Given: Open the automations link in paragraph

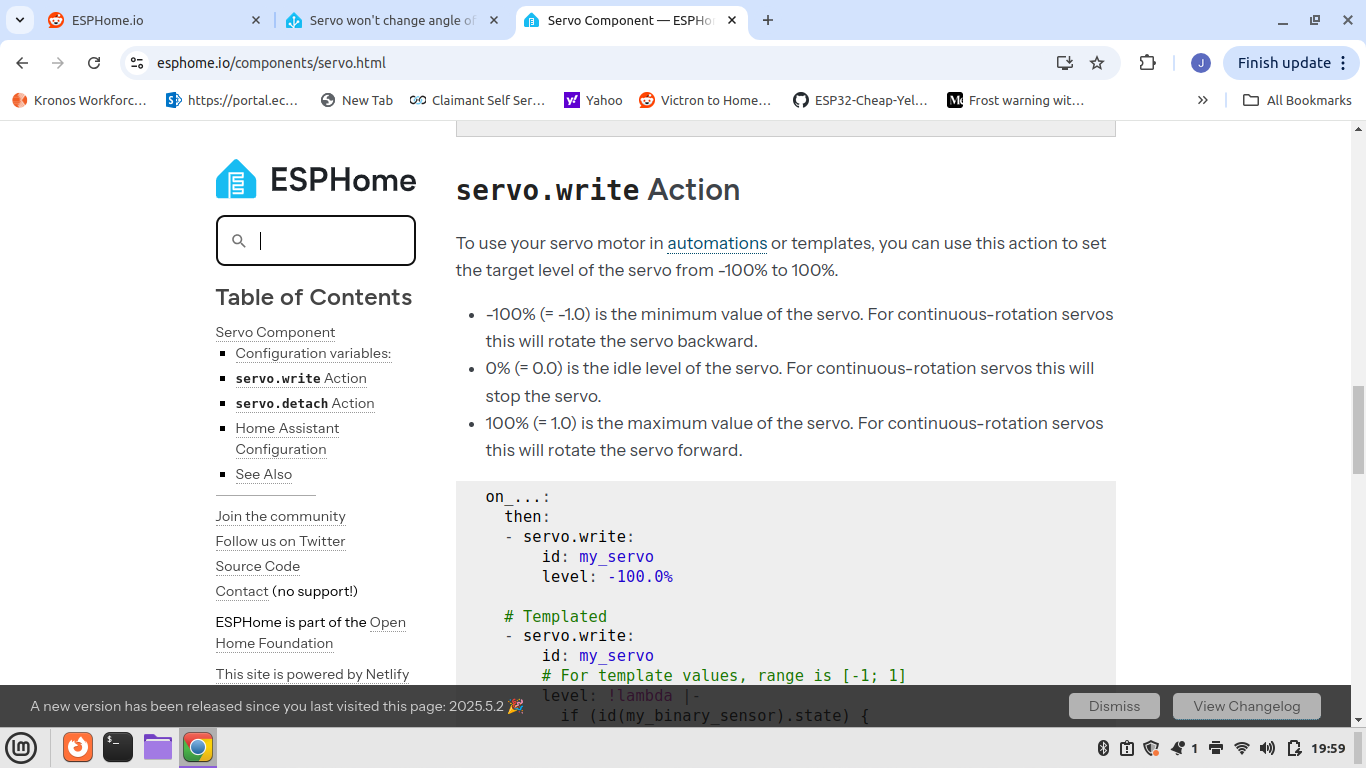Looking at the screenshot, I should 717,243.
